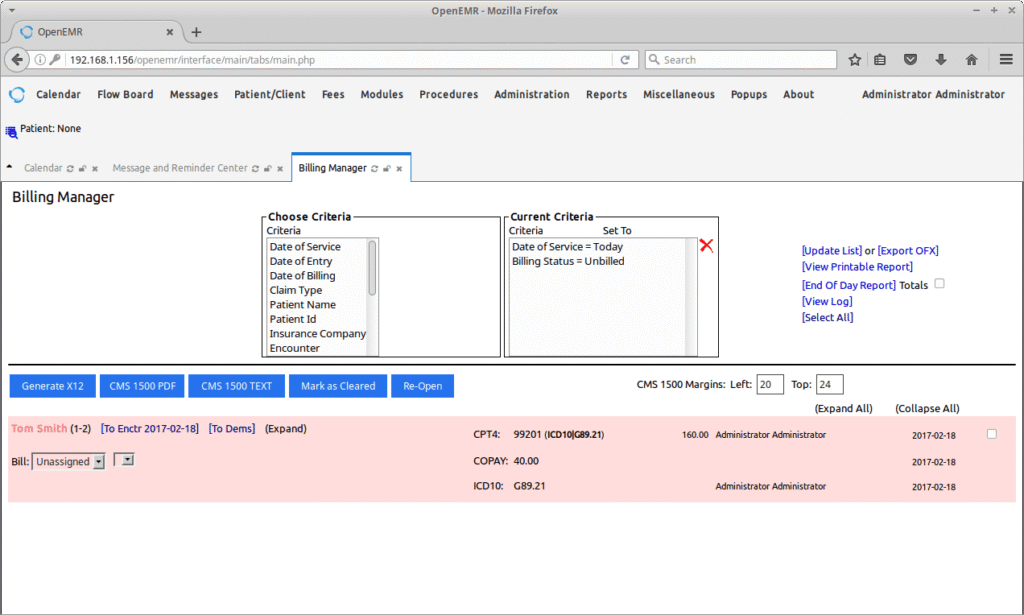Open the Fees menu
1024x615 pixels.
click(x=333, y=94)
